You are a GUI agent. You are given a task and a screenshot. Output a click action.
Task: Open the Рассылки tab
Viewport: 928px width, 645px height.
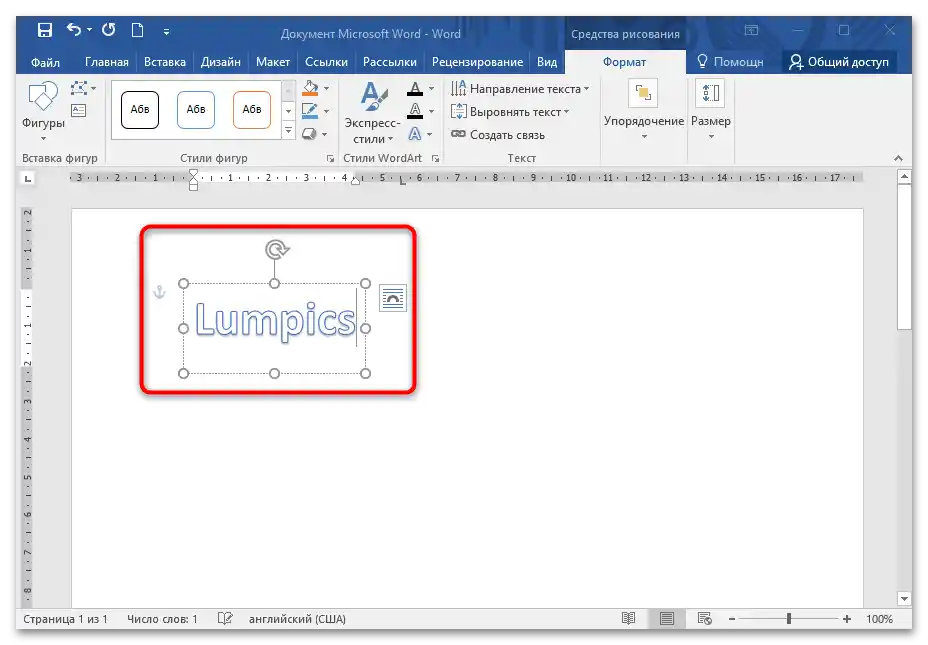coord(389,62)
